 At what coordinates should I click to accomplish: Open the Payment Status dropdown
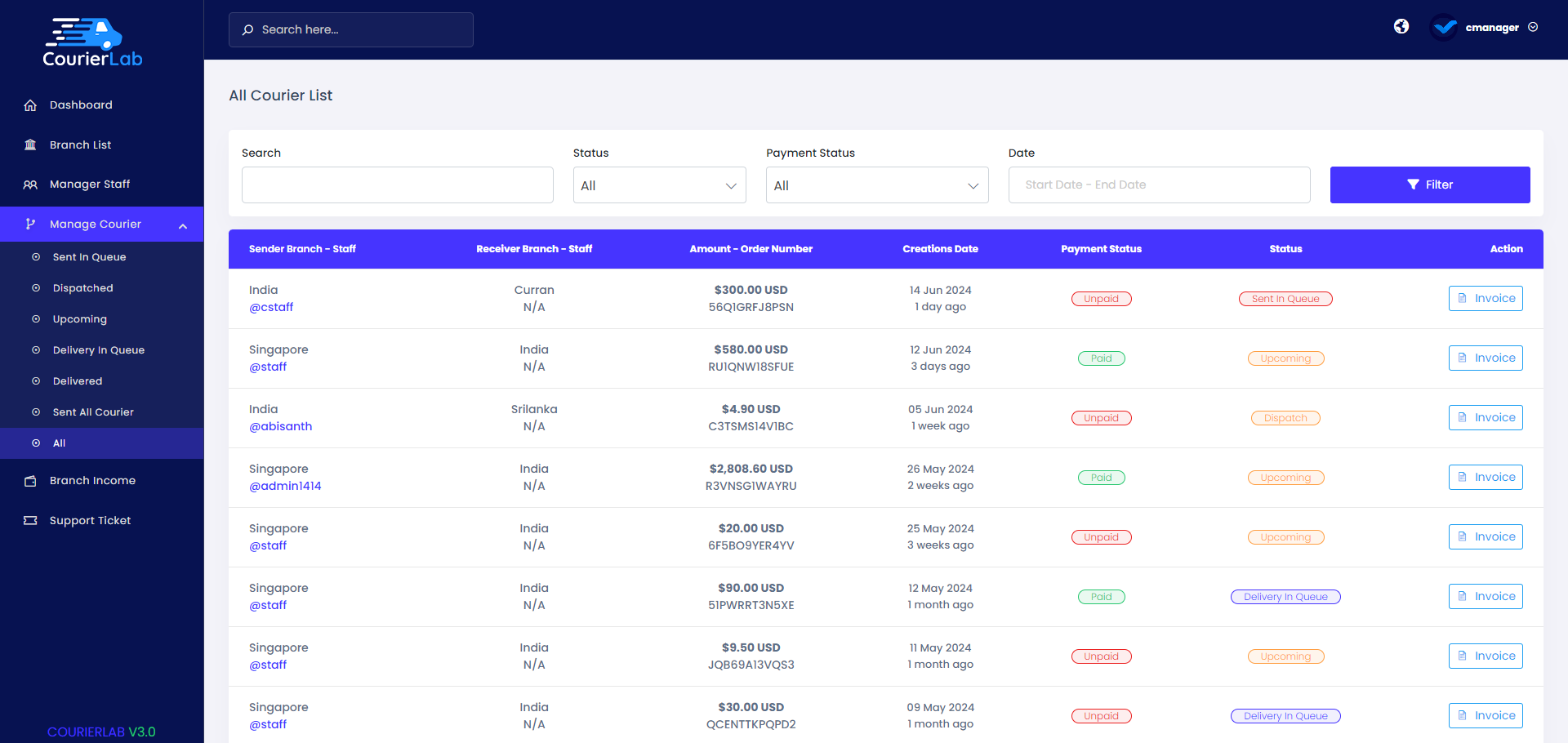tap(876, 185)
